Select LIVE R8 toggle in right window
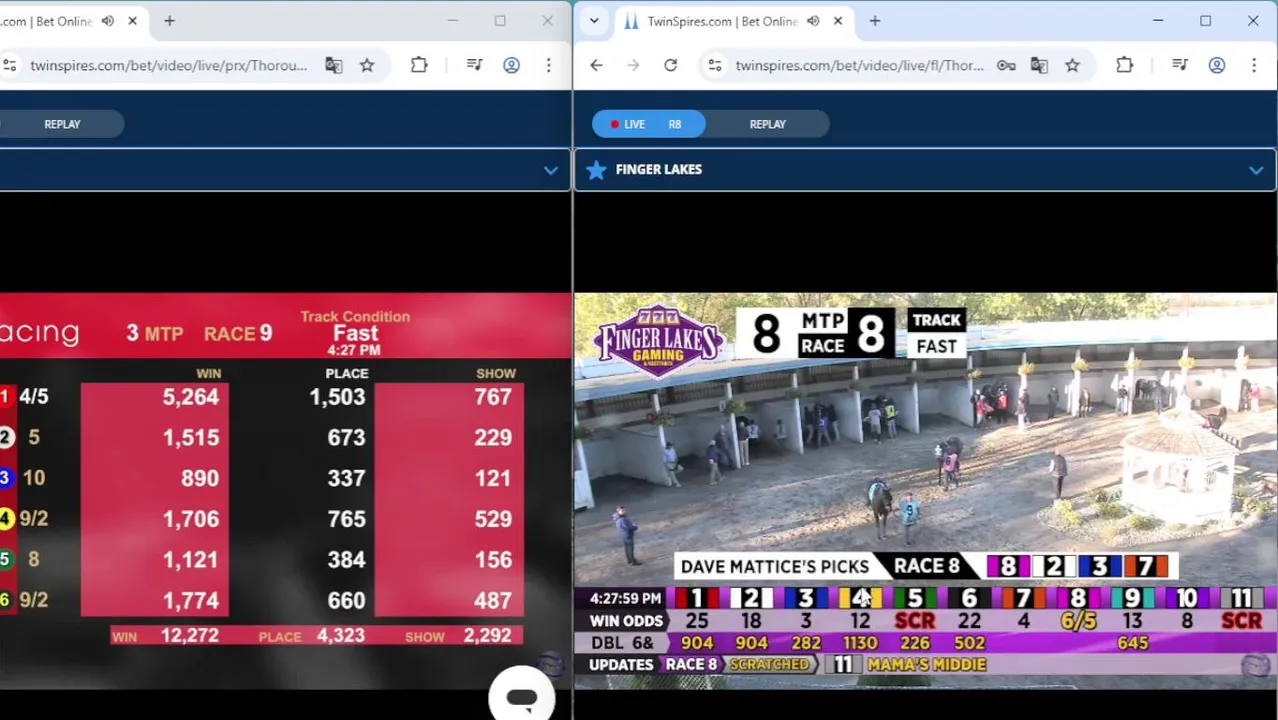Viewport: 1278px width, 720px height. coord(648,124)
